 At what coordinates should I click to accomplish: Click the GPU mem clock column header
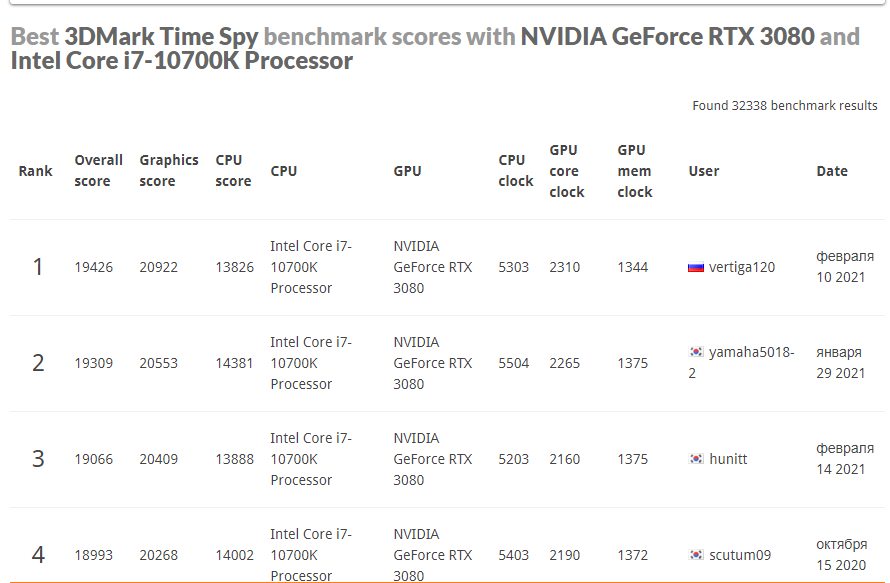click(x=634, y=170)
